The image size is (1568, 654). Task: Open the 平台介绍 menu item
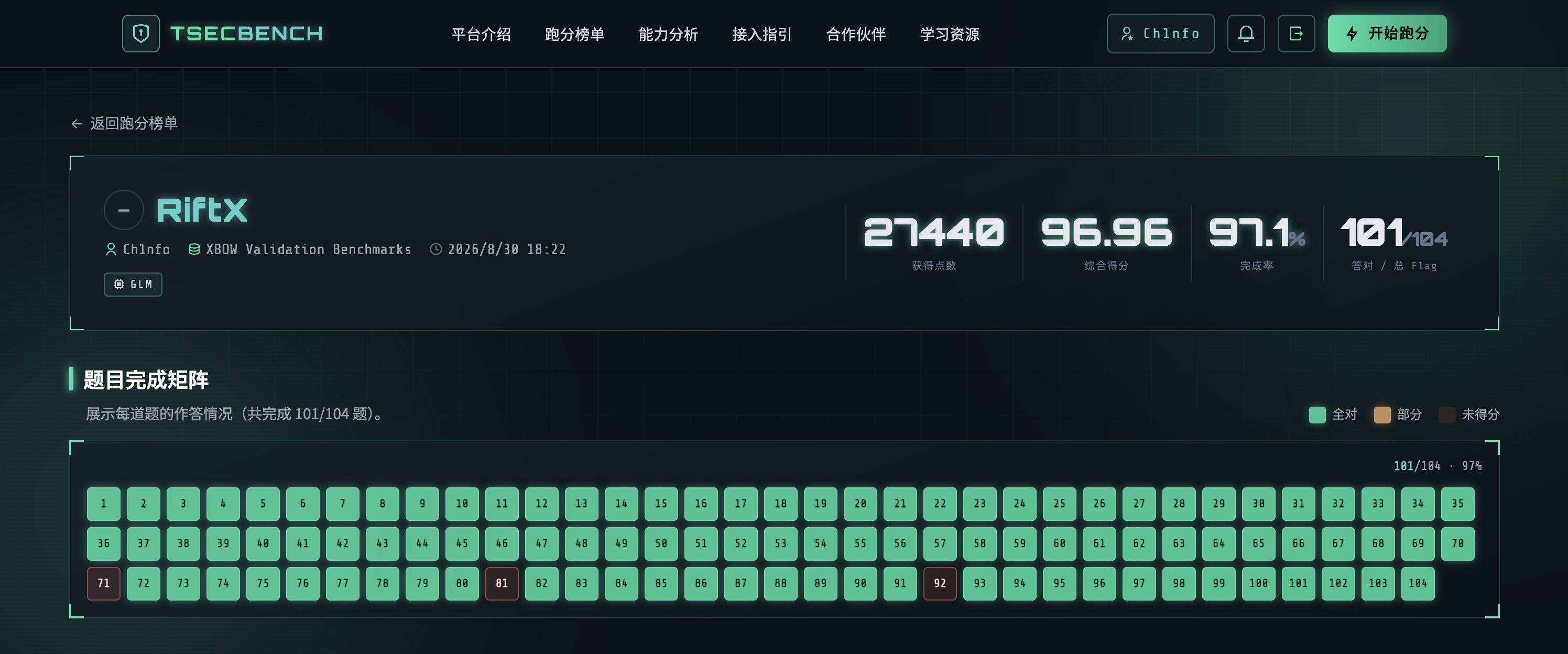481,34
